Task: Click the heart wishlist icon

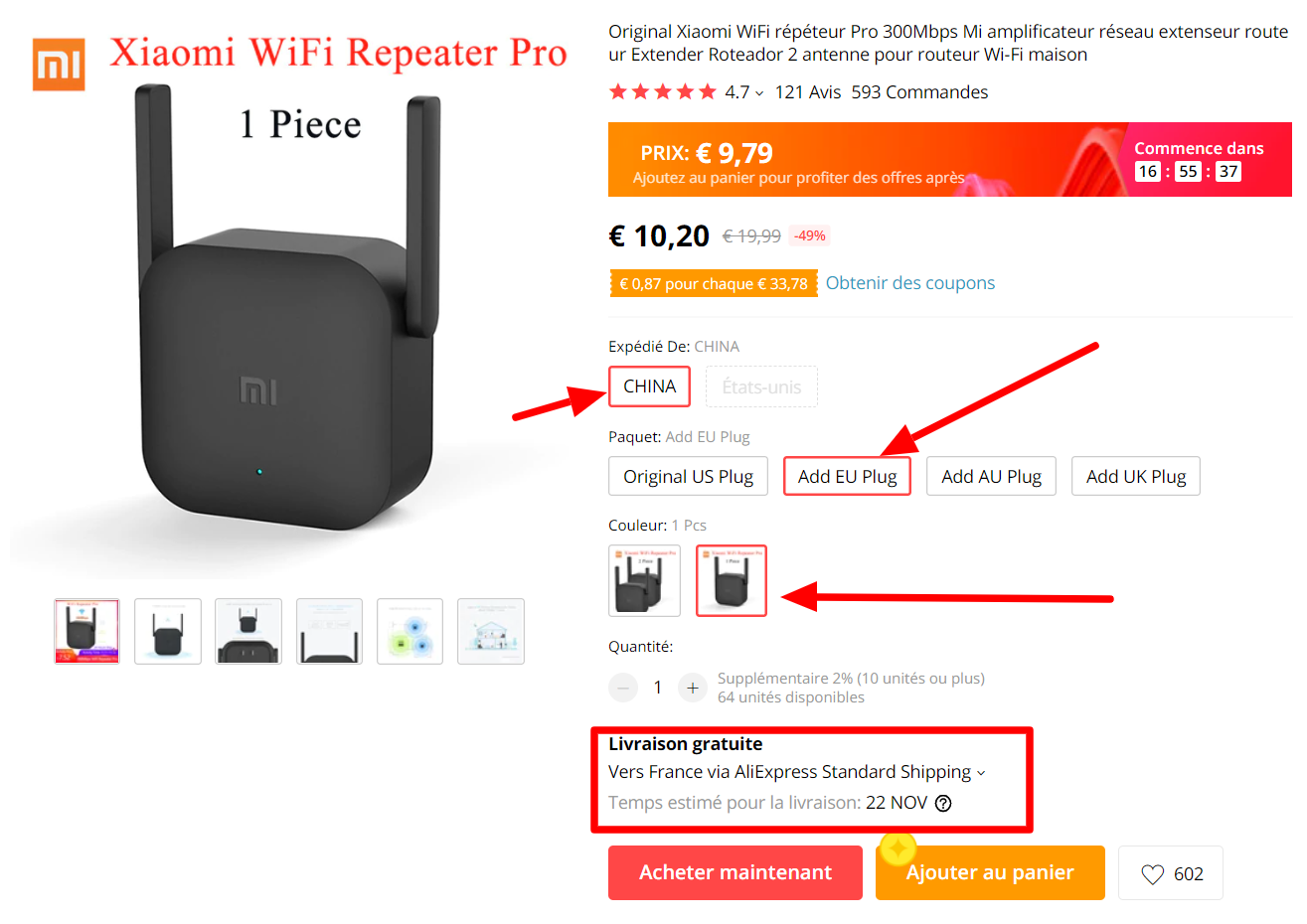Action: 1152,874
